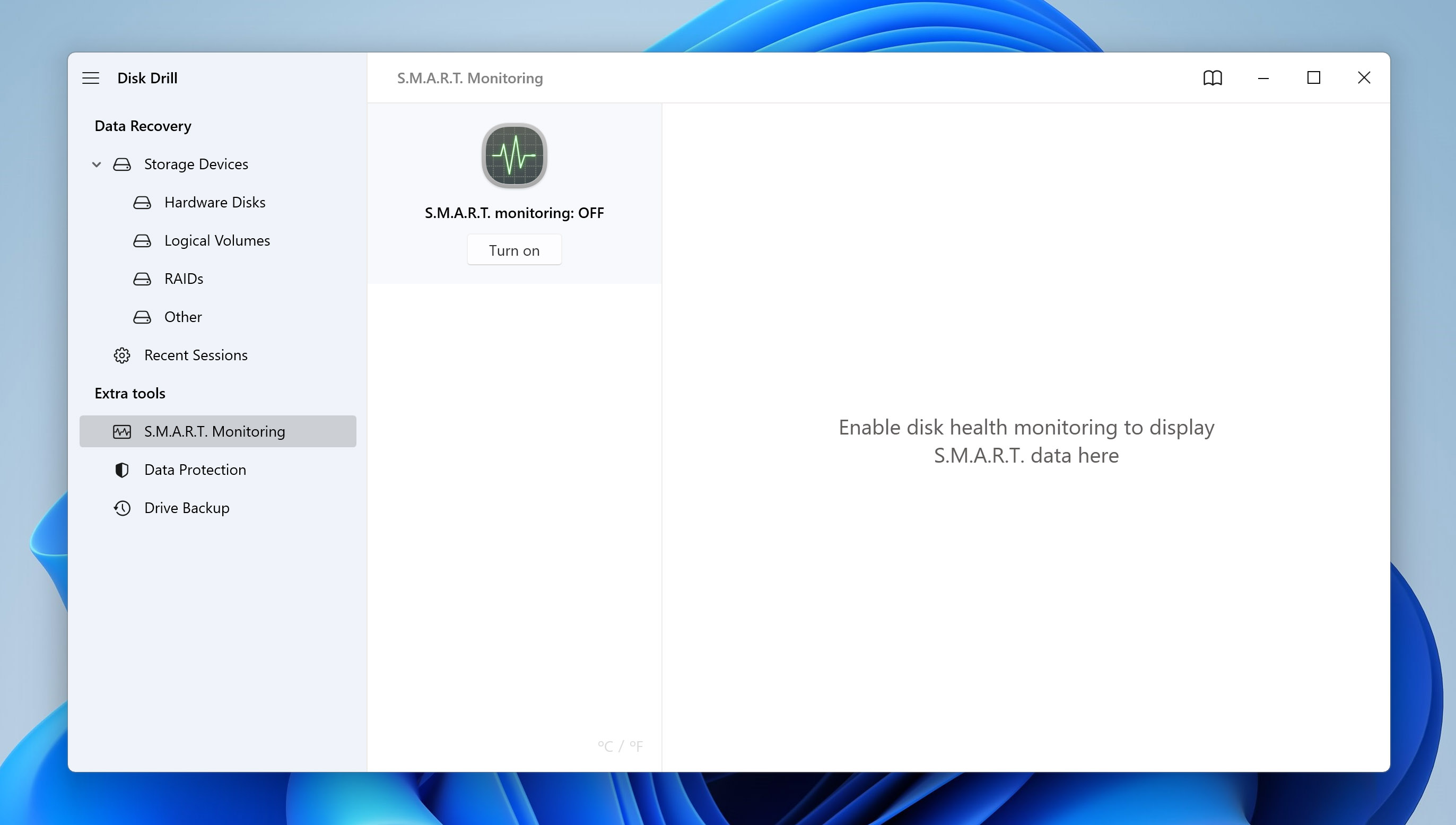Screen dimensions: 1456x825
Task: Click the heartbeat monitor icon above the status
Action: coord(514,155)
